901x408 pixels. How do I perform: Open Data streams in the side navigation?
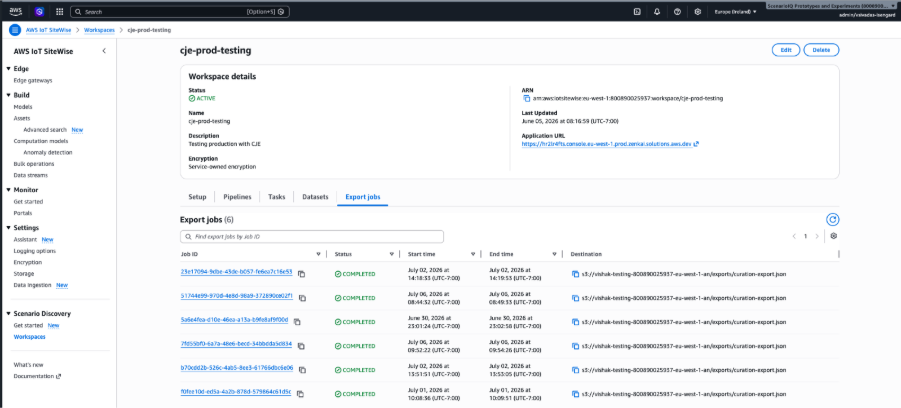pyautogui.click(x=30, y=175)
